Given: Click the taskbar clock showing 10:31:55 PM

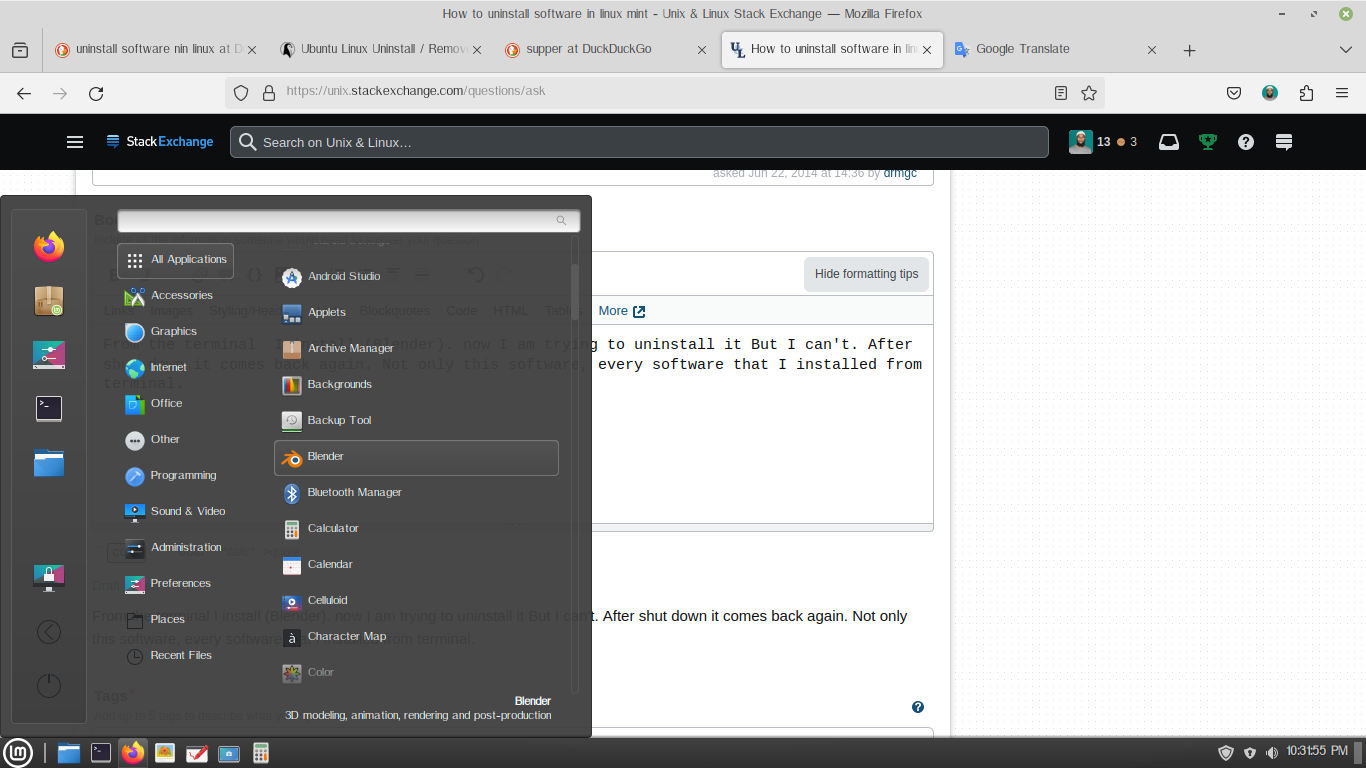Looking at the screenshot, I should point(1318,751).
